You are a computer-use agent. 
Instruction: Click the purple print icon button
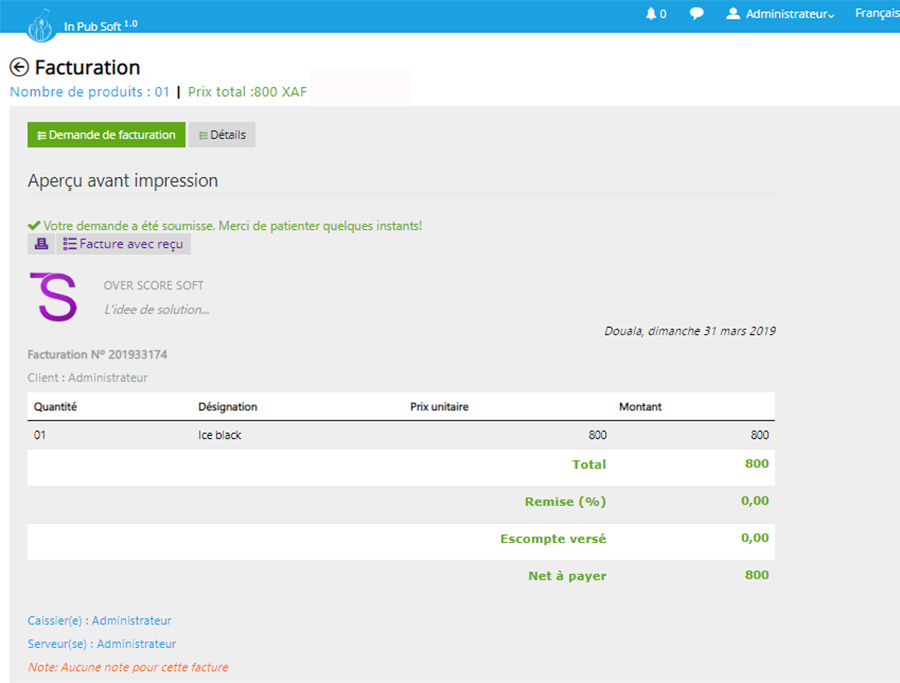click(x=41, y=244)
